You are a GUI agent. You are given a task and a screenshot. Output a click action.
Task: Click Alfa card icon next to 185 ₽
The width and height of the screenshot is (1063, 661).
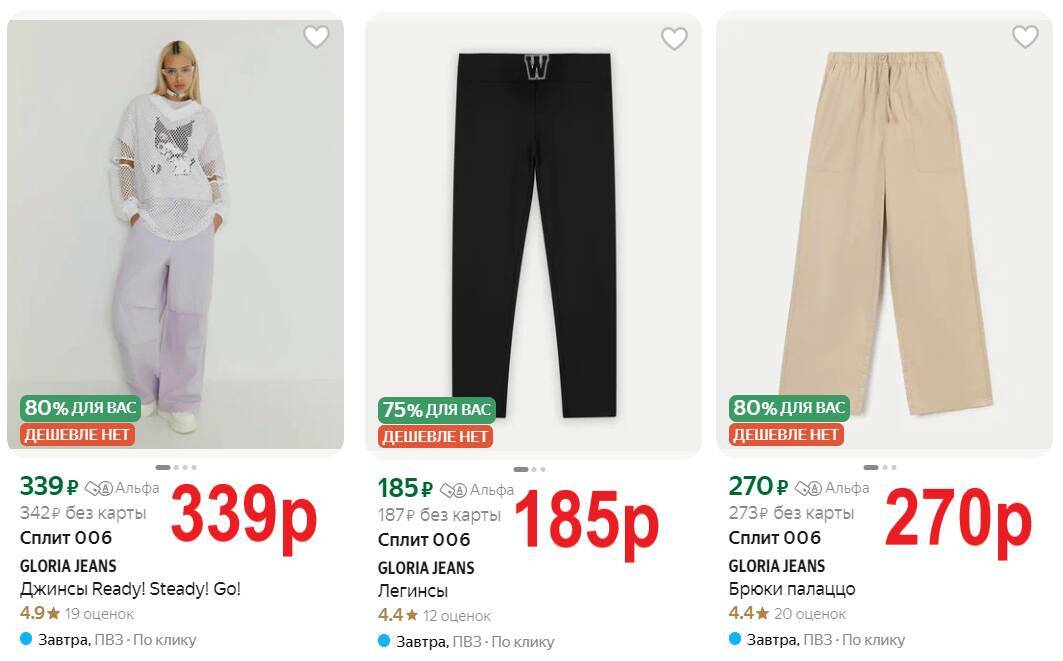[x=454, y=490]
